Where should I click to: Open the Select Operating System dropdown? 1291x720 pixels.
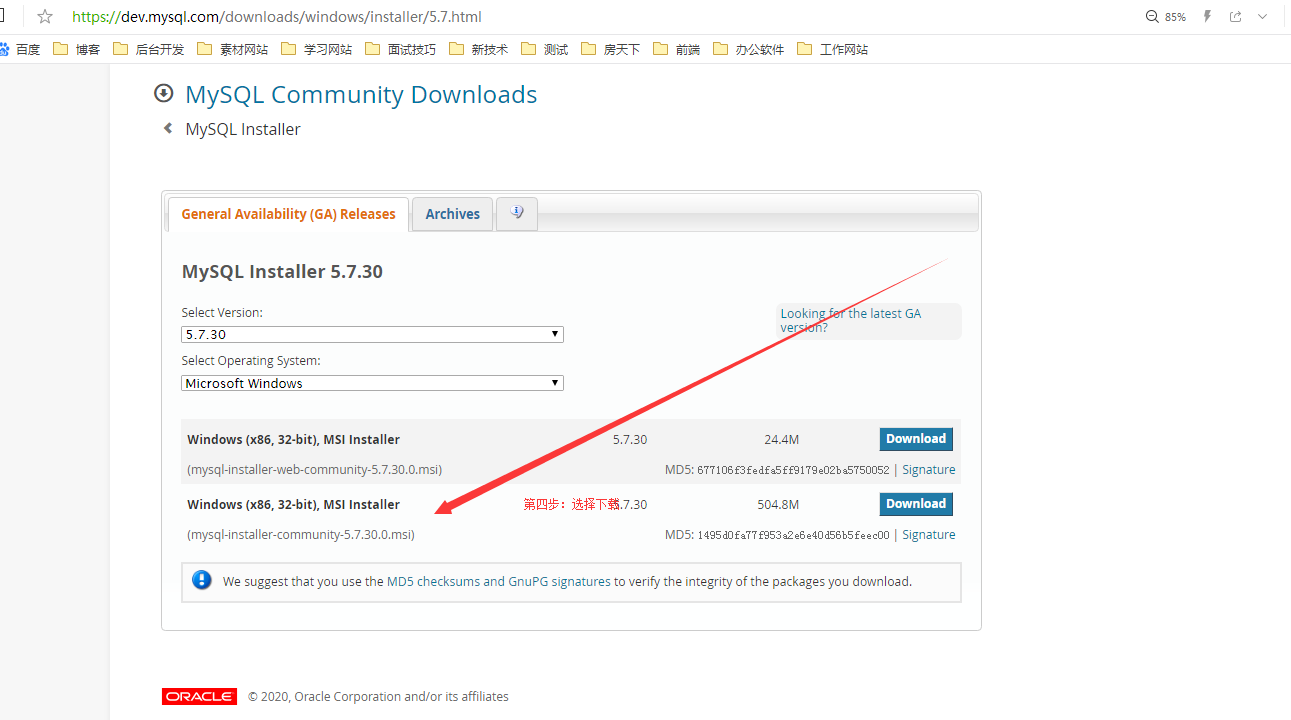click(371, 382)
